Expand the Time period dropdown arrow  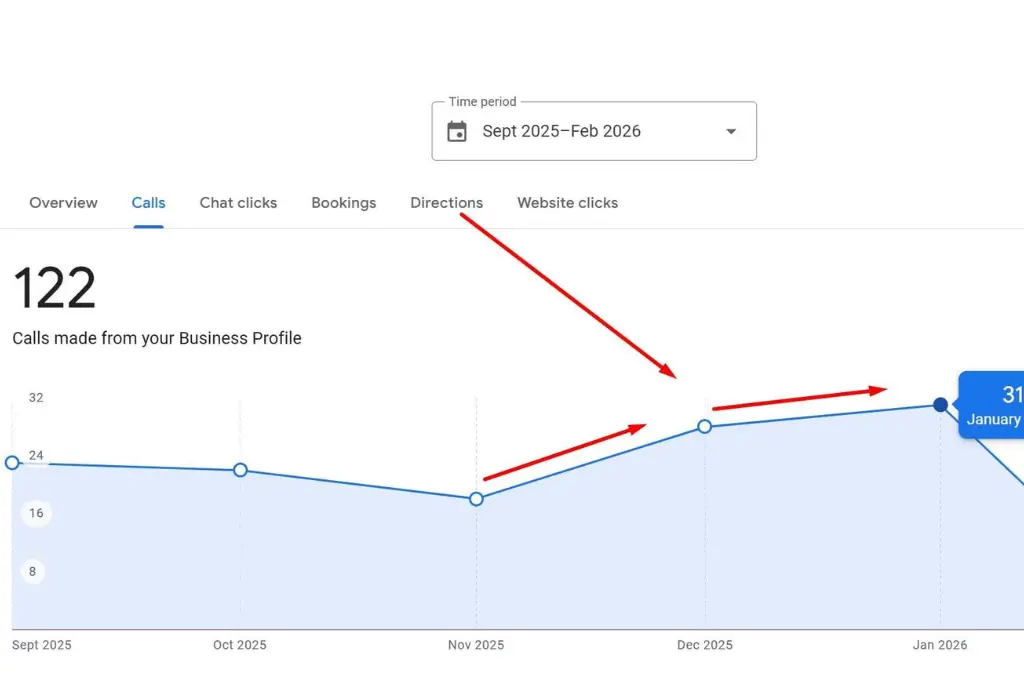(x=731, y=131)
